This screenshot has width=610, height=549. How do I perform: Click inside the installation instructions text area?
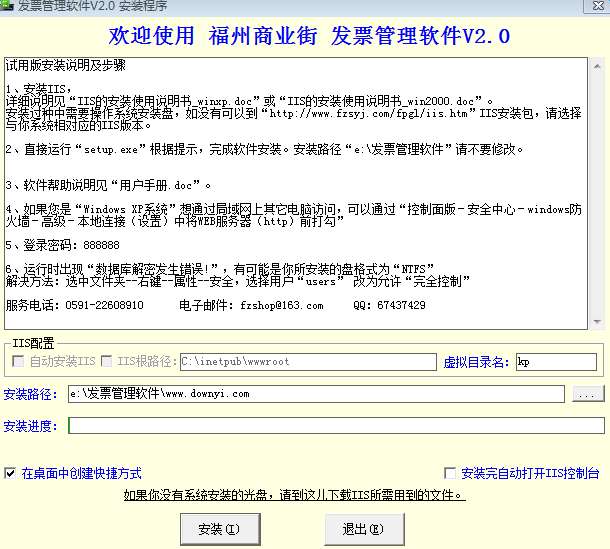(296, 193)
